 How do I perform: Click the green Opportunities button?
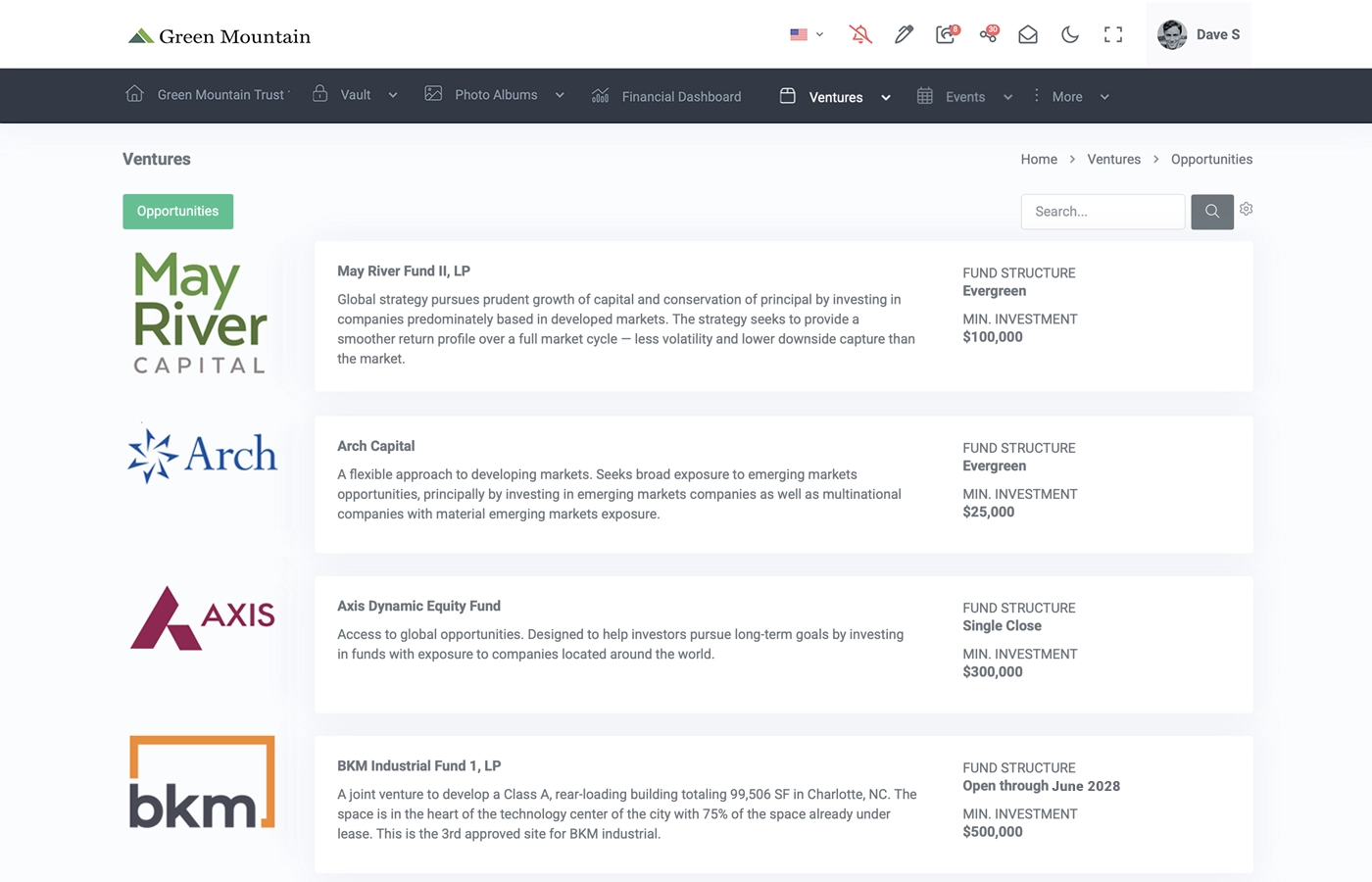click(x=177, y=212)
